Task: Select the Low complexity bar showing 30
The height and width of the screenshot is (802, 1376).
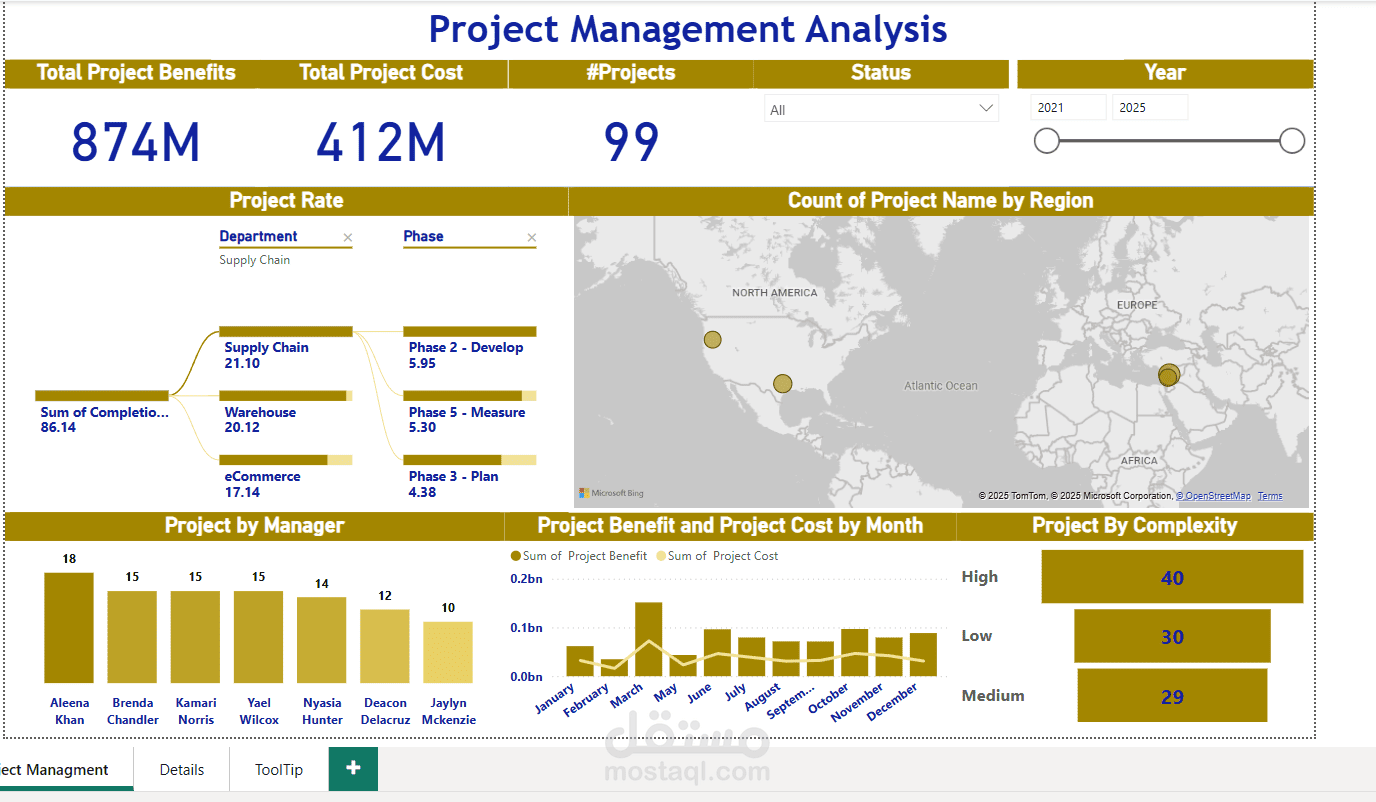Action: pos(1172,636)
